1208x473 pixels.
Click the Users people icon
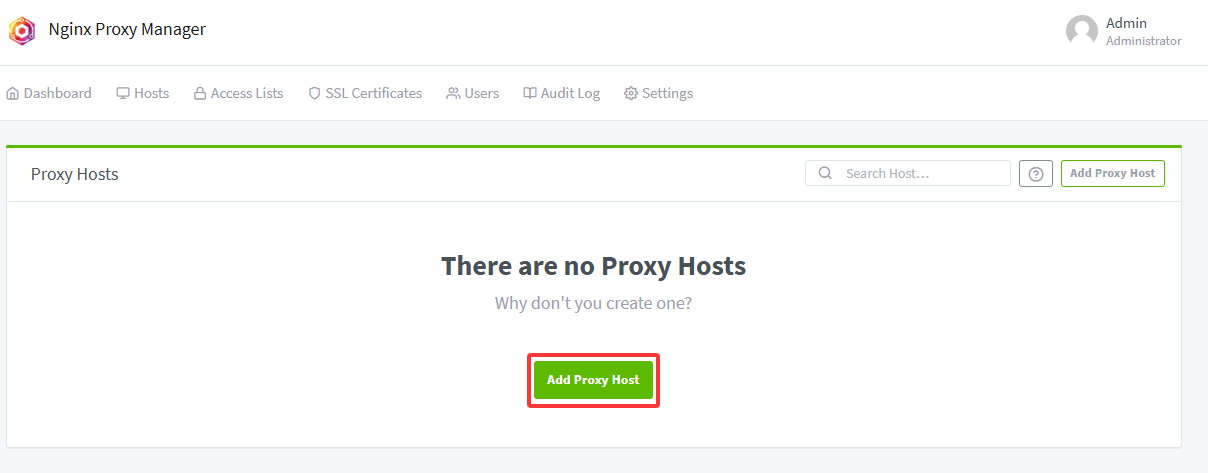pos(454,93)
